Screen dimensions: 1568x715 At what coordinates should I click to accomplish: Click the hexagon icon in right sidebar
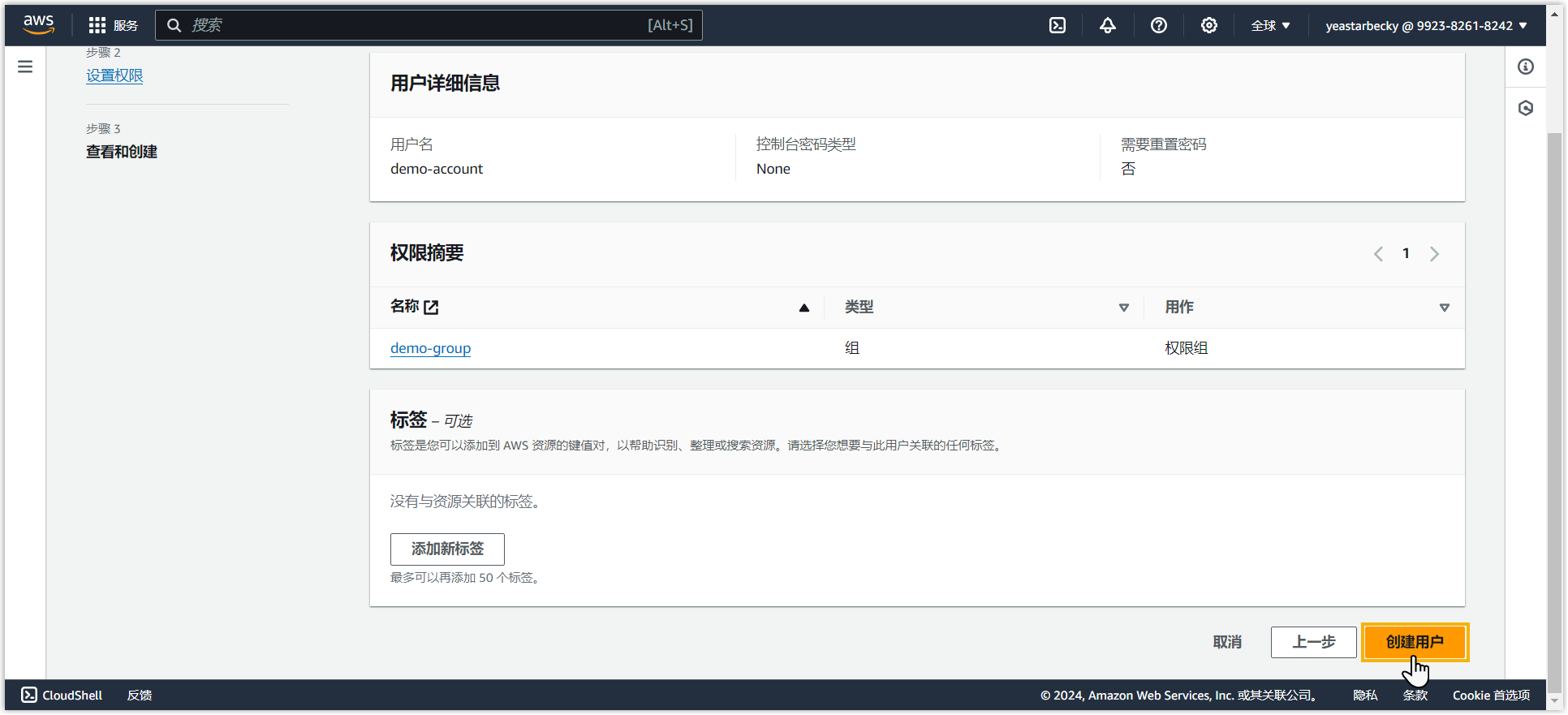click(x=1525, y=108)
